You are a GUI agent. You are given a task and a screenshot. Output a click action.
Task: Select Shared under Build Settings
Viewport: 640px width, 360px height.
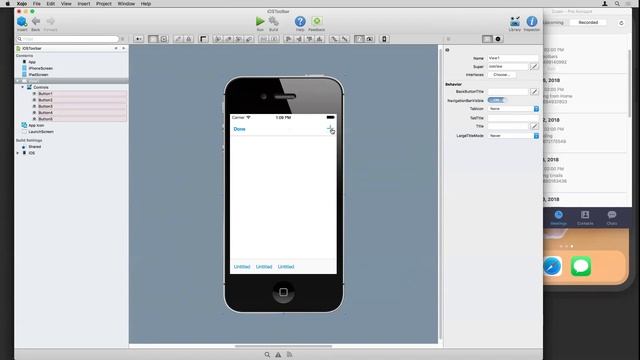coord(34,147)
